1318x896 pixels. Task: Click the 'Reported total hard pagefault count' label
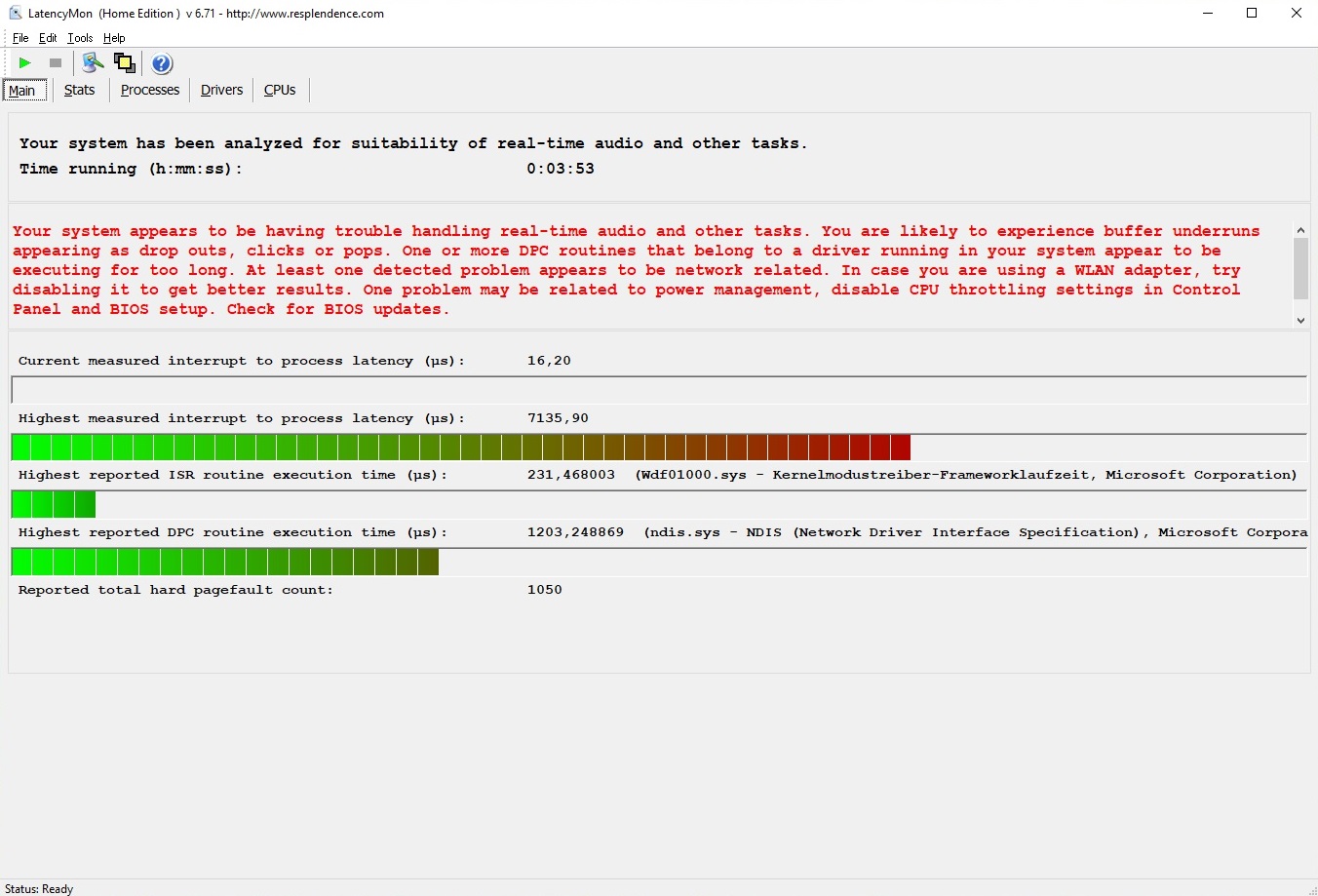175,590
